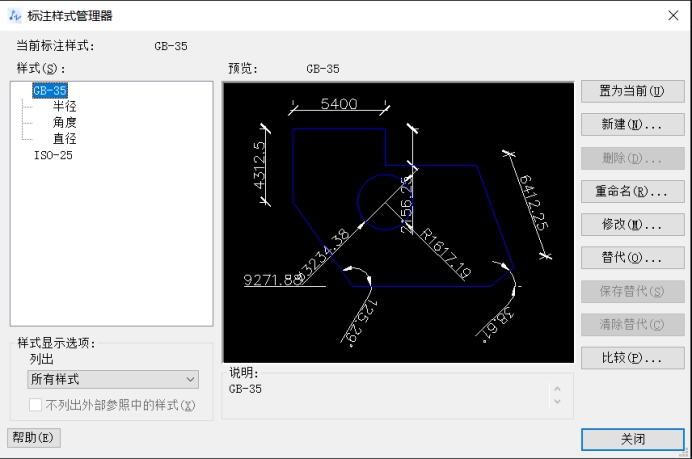Open help with 帮助 button

click(x=36, y=437)
